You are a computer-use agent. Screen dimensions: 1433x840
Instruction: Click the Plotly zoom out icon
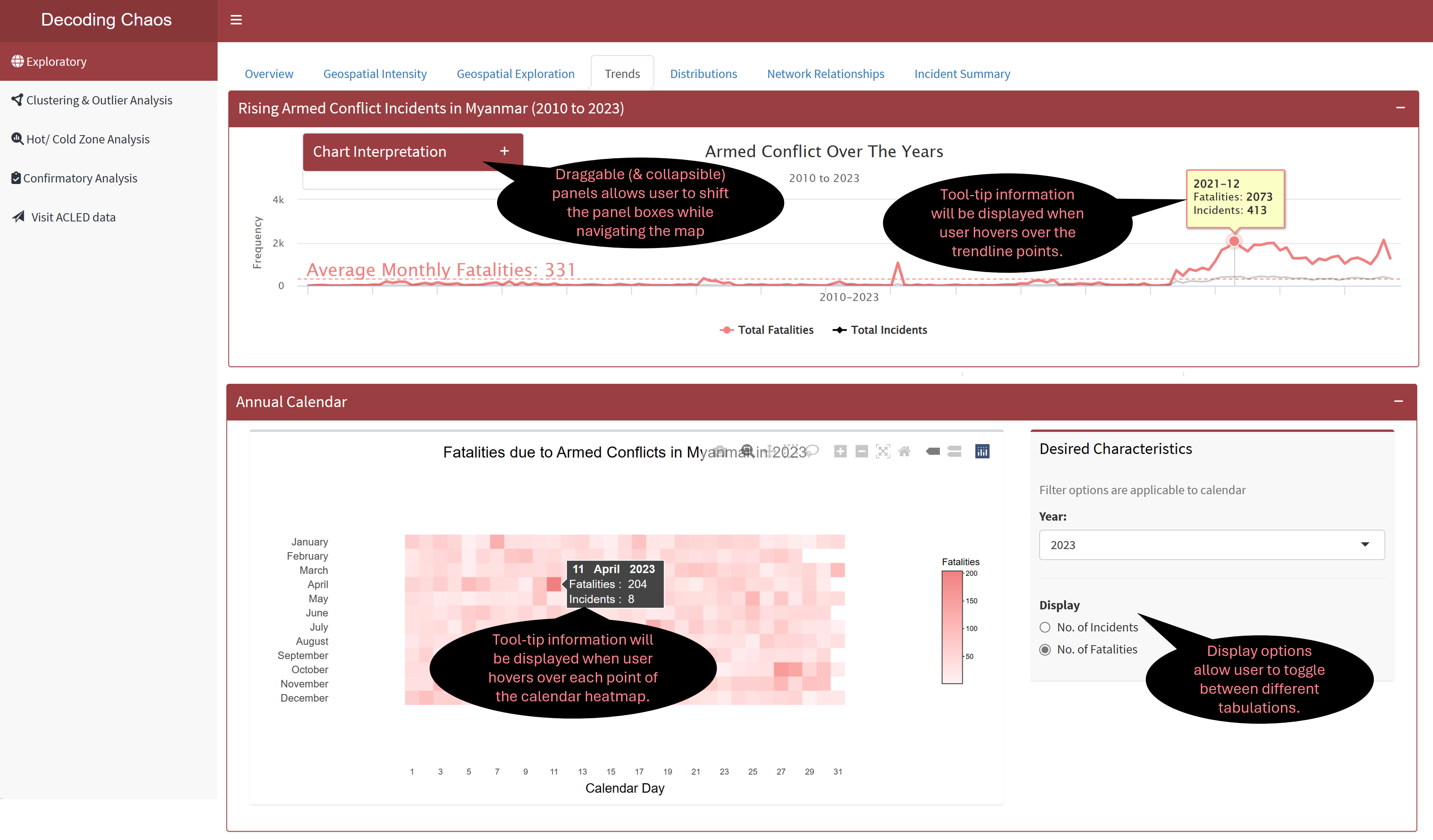point(862,452)
